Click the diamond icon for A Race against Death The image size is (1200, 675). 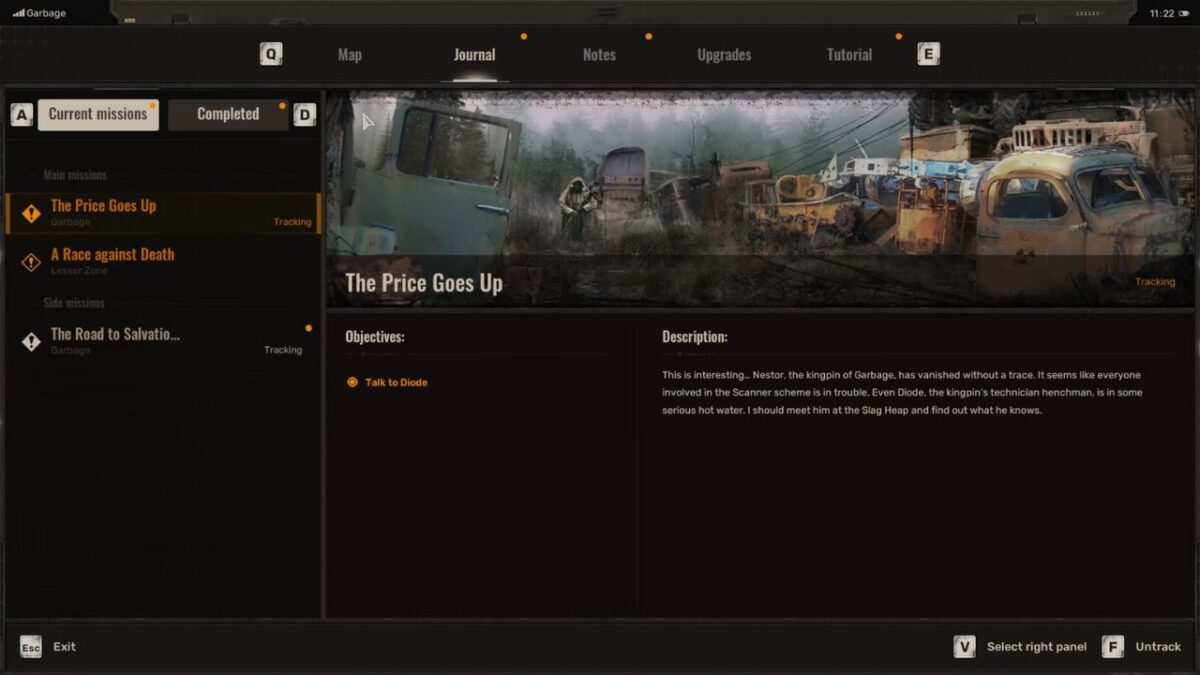click(x=31, y=261)
